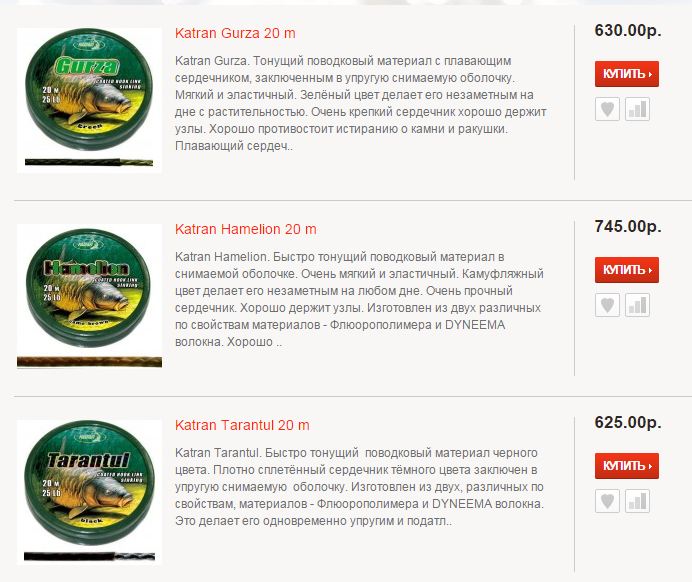View the Gurza spool product image
This screenshot has width=692, height=582.
pos(89,100)
